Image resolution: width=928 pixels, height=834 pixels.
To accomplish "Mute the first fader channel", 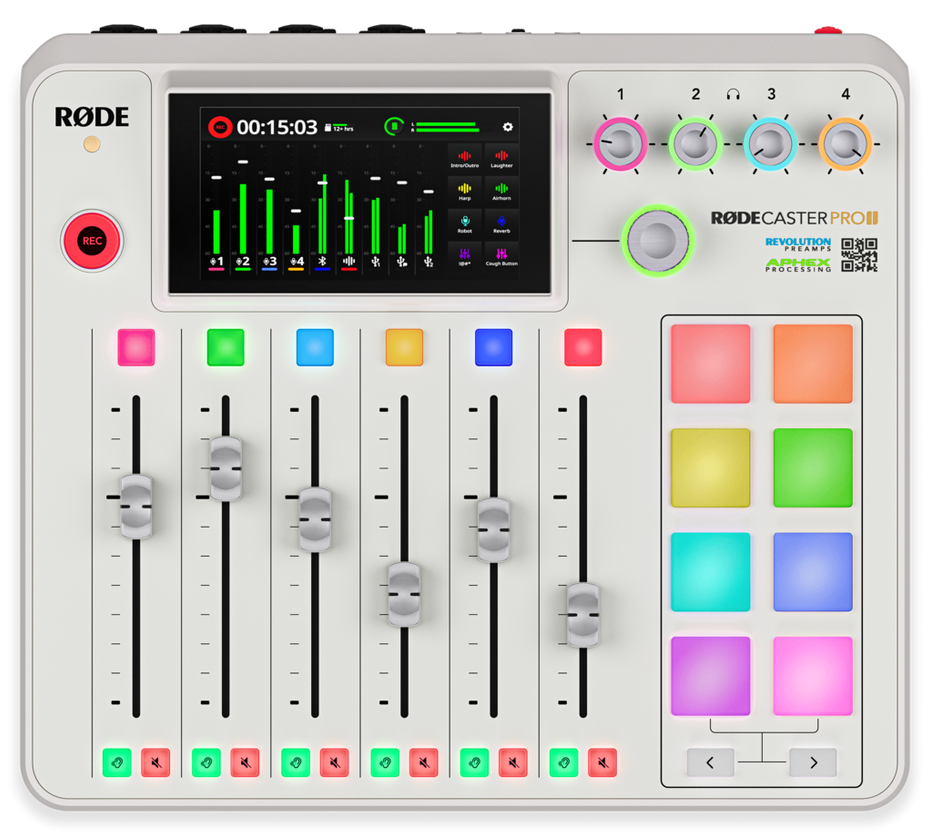I will click(x=156, y=762).
